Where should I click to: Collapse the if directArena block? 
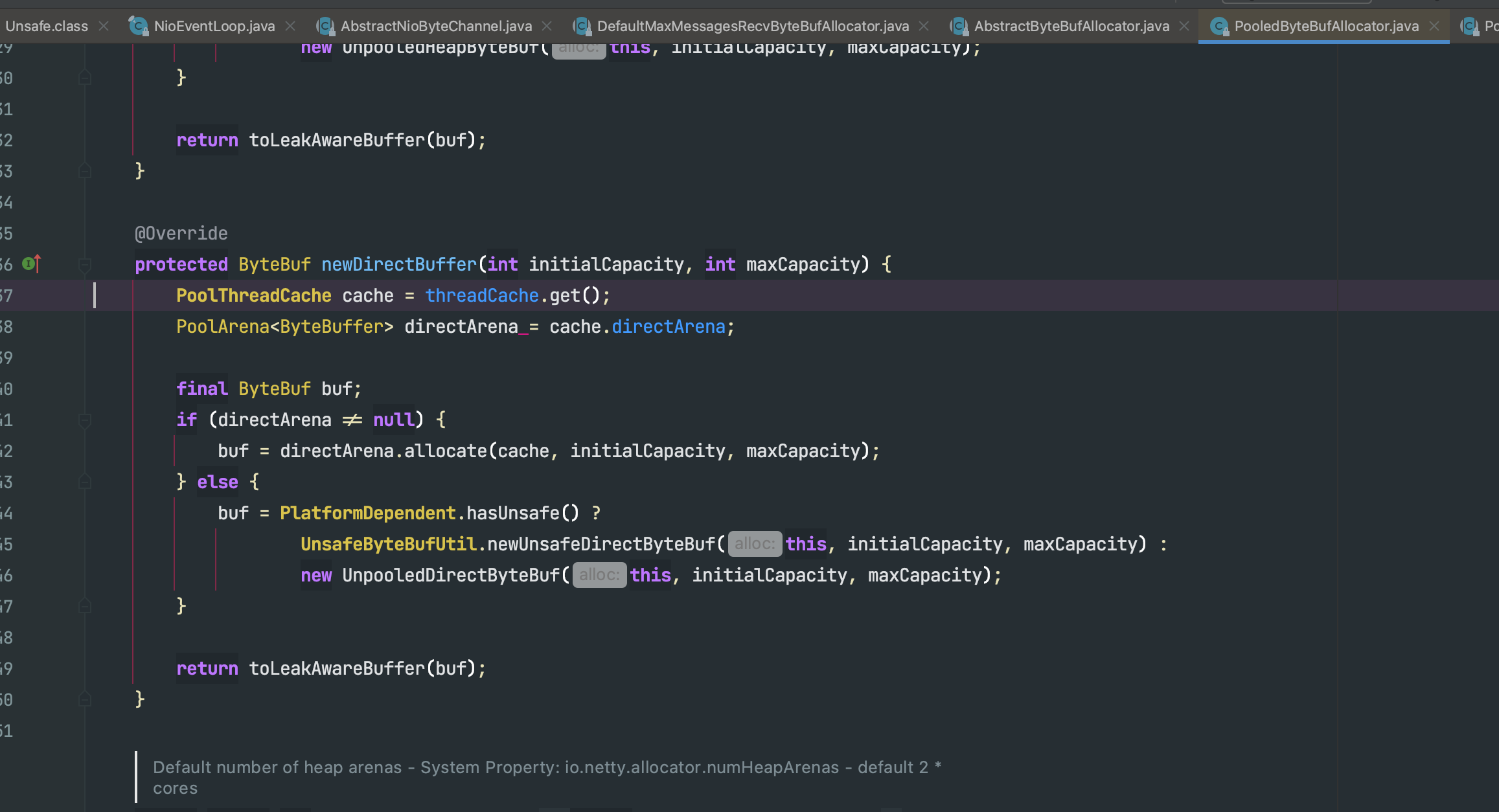pyautogui.click(x=85, y=420)
